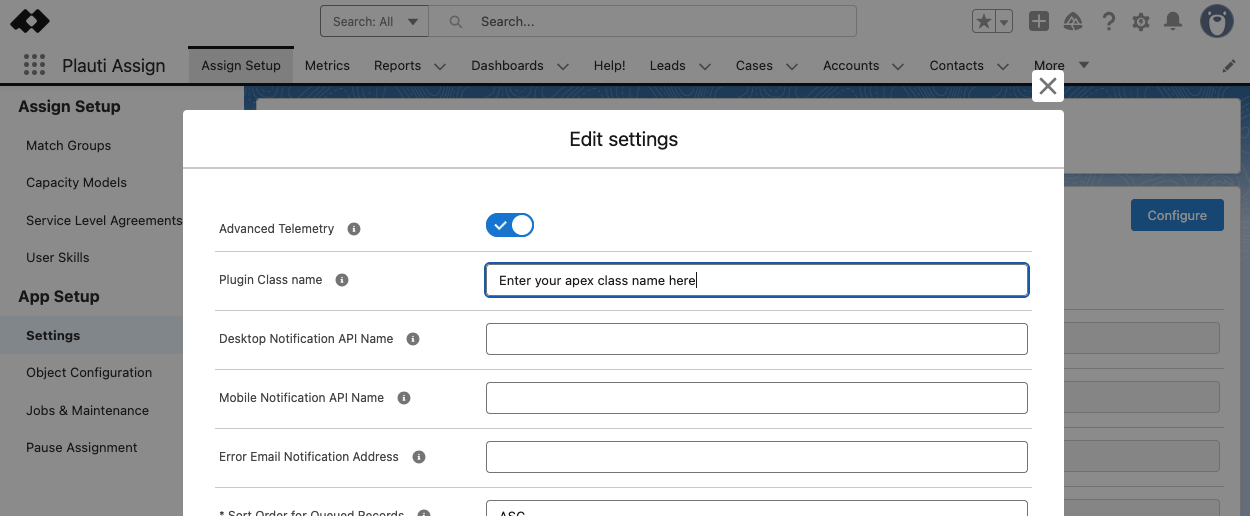Open the More navigation dropdown

click(1061, 65)
